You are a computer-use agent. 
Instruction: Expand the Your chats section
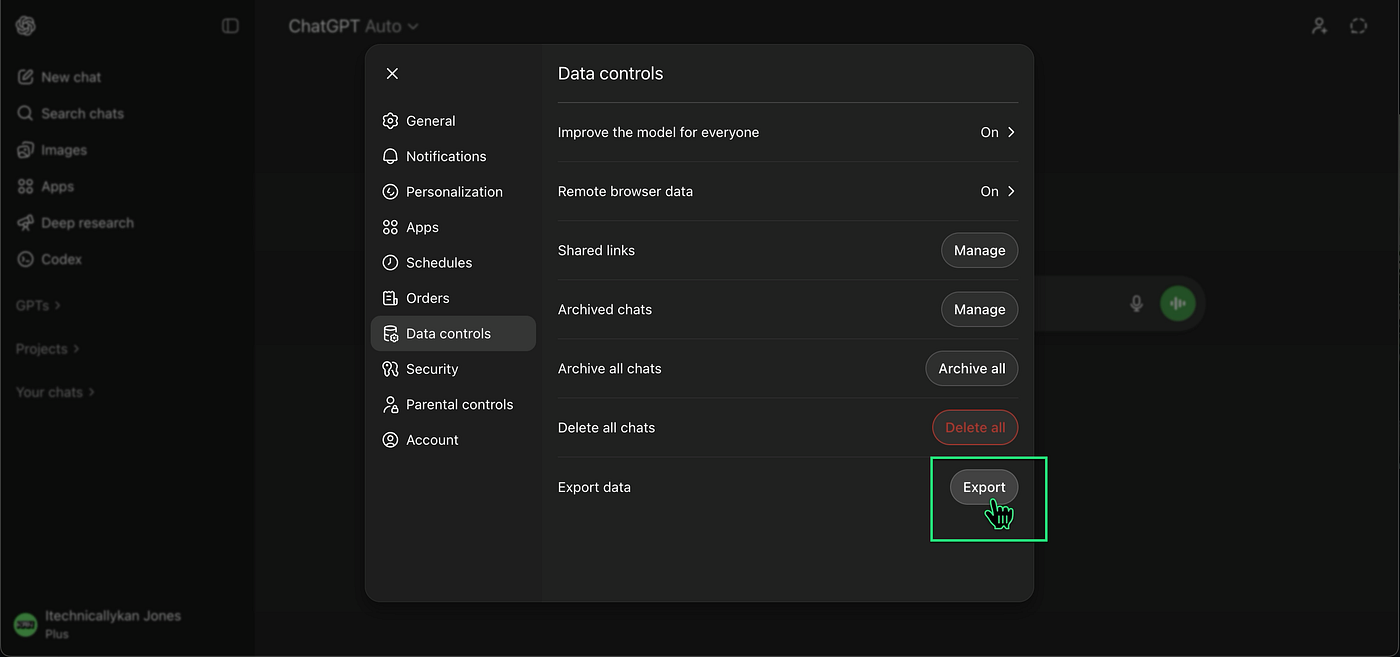click(x=55, y=393)
